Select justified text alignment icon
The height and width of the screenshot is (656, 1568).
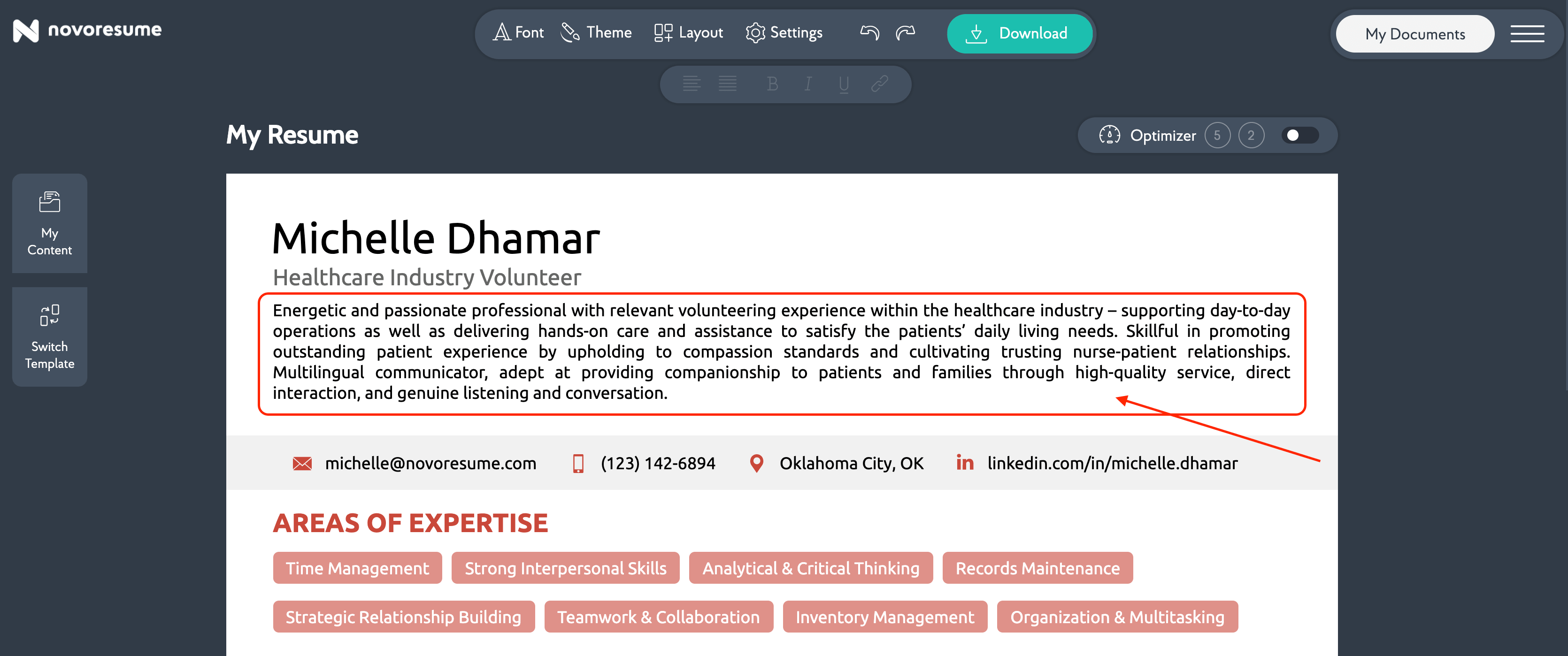click(x=727, y=84)
